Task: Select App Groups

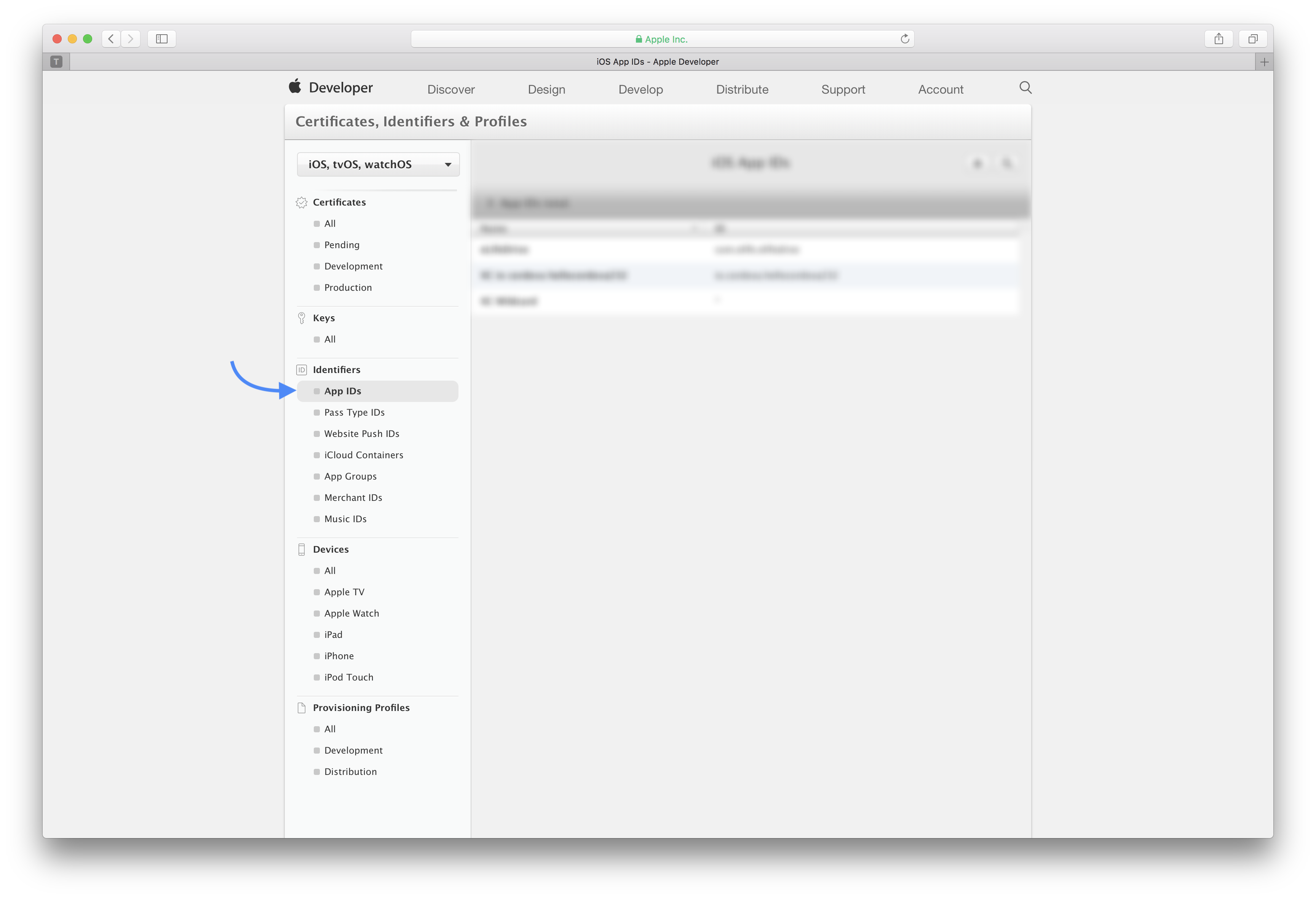Action: pos(350,477)
